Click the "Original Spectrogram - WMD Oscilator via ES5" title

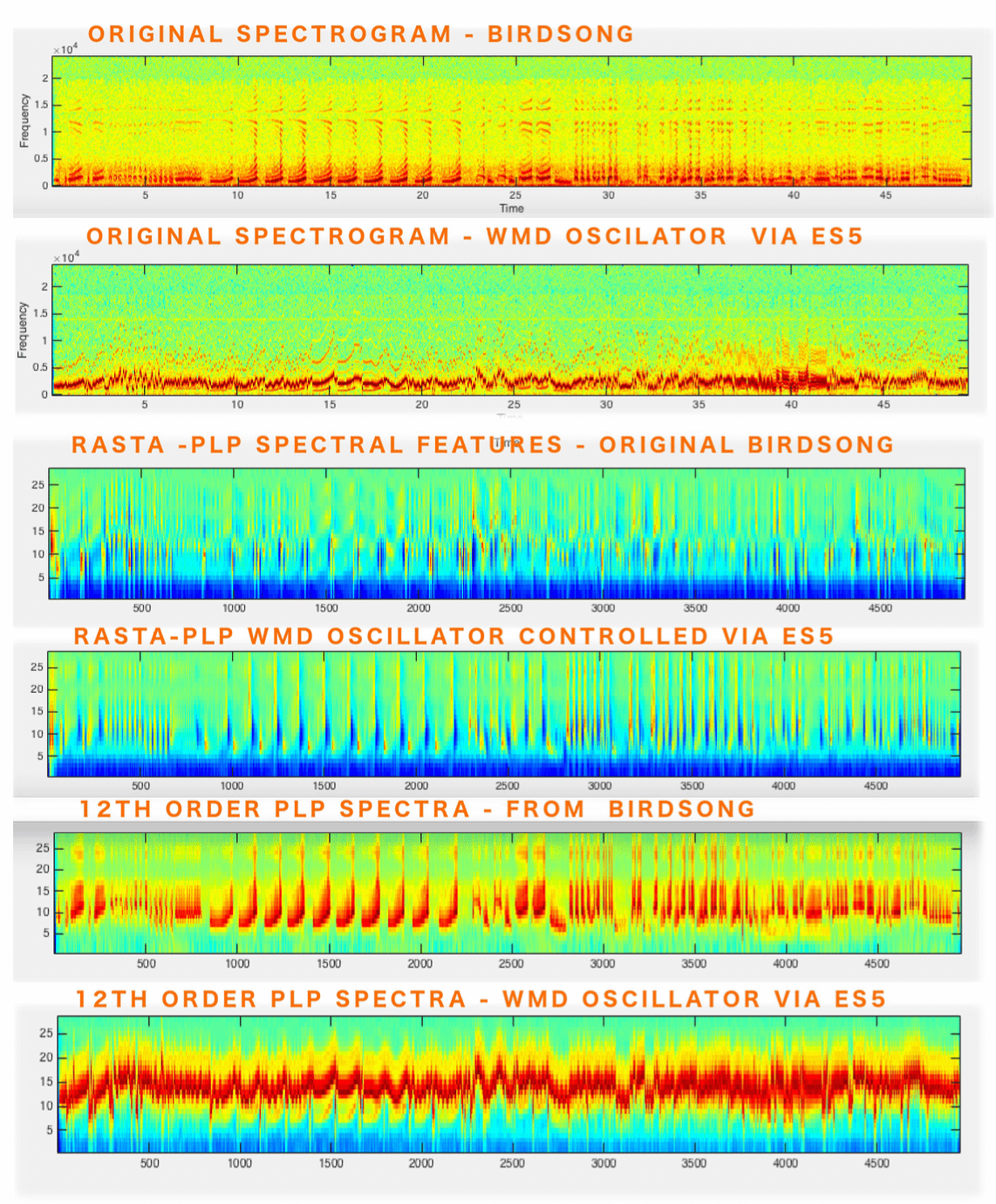pos(474,236)
